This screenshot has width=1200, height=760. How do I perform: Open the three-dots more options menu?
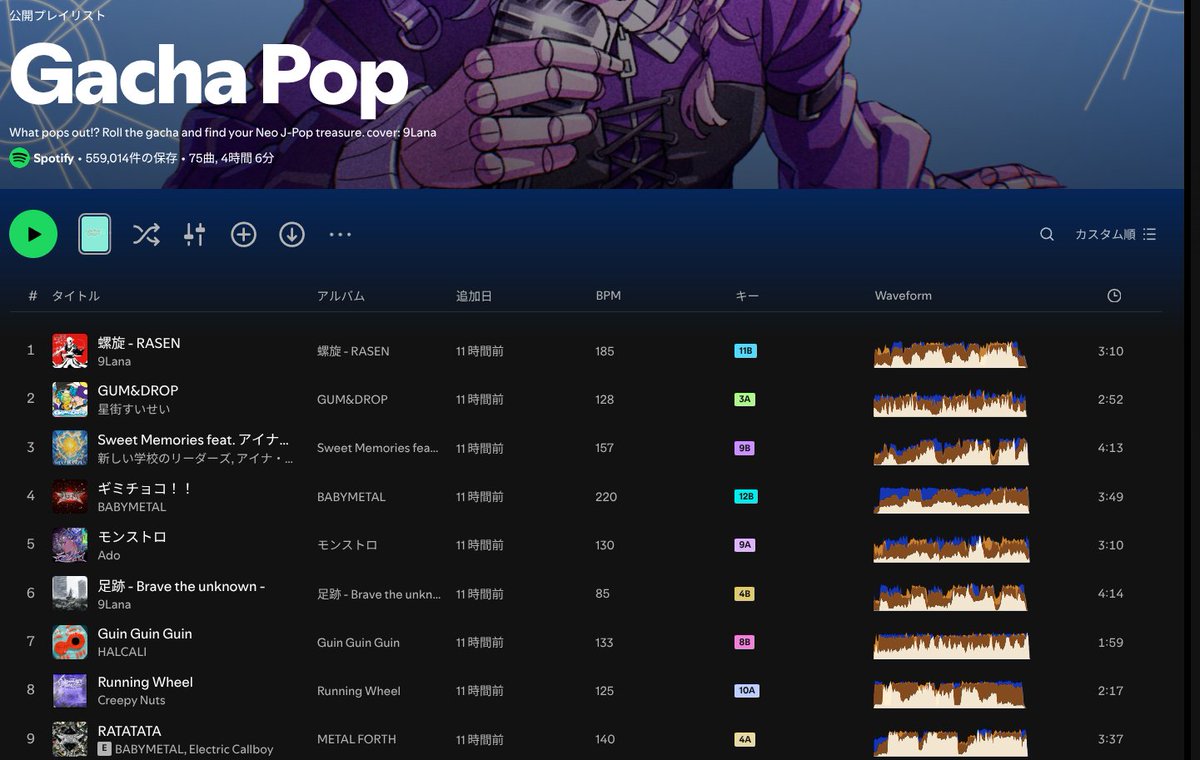(x=340, y=234)
